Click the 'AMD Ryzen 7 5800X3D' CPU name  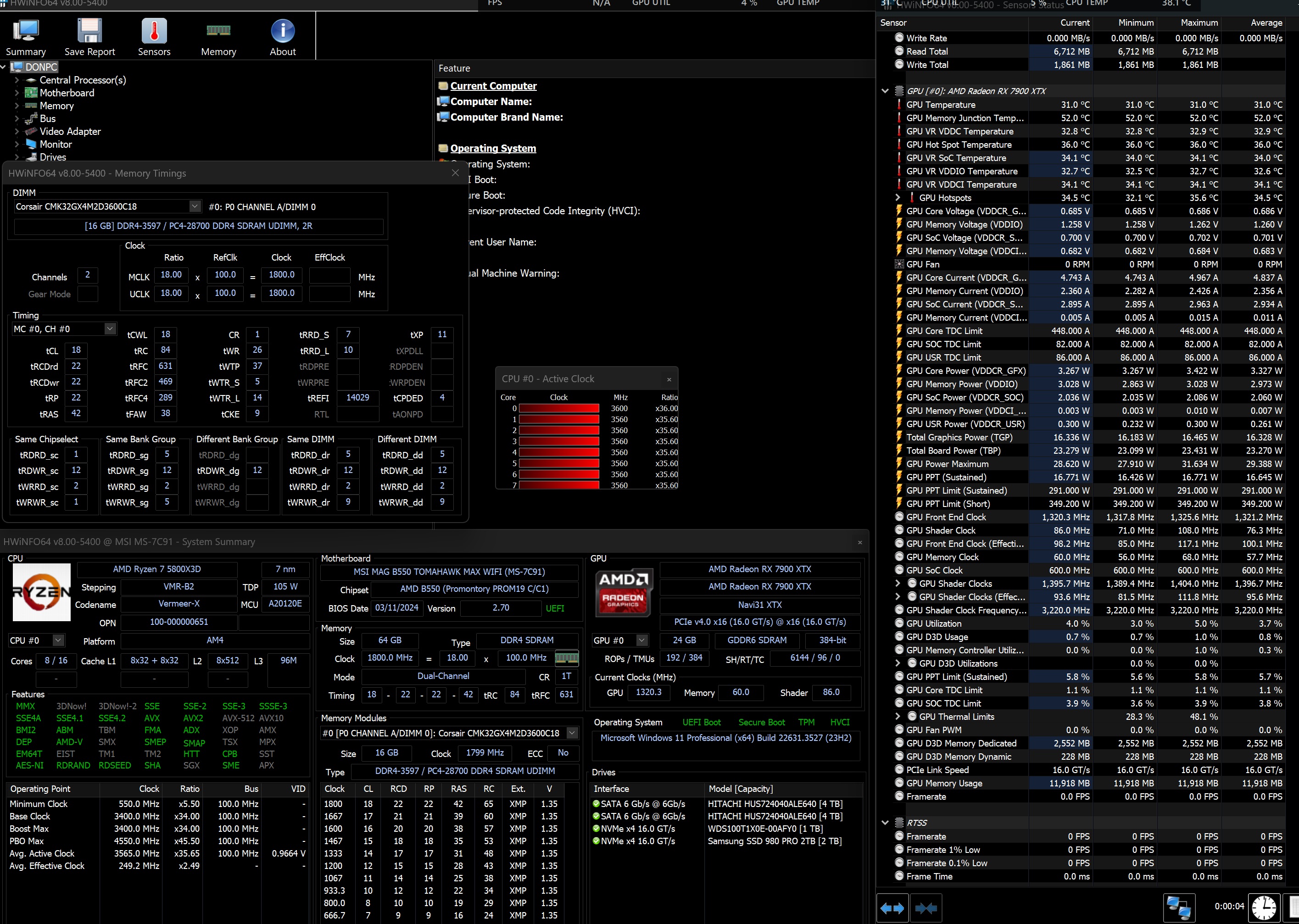coord(157,569)
